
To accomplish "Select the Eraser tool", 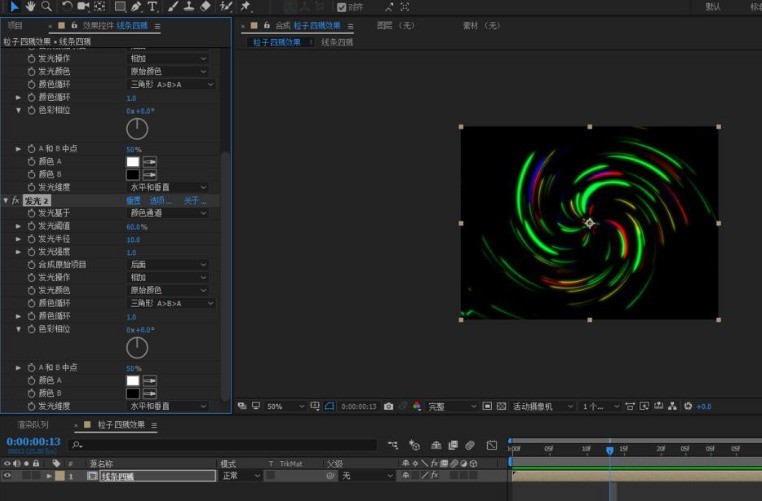I will (x=206, y=6).
